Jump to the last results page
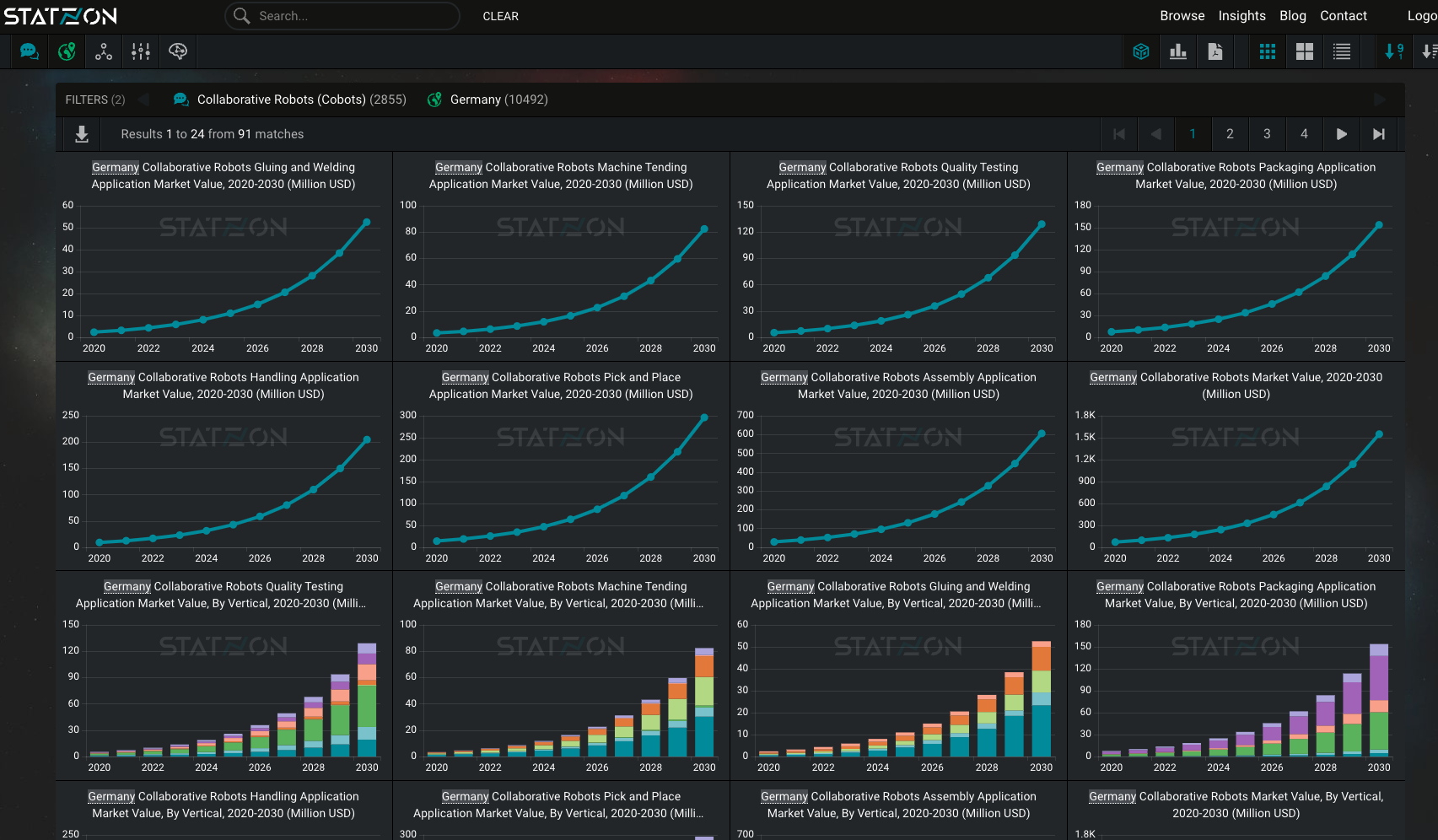The height and width of the screenshot is (840, 1438). tap(1379, 134)
